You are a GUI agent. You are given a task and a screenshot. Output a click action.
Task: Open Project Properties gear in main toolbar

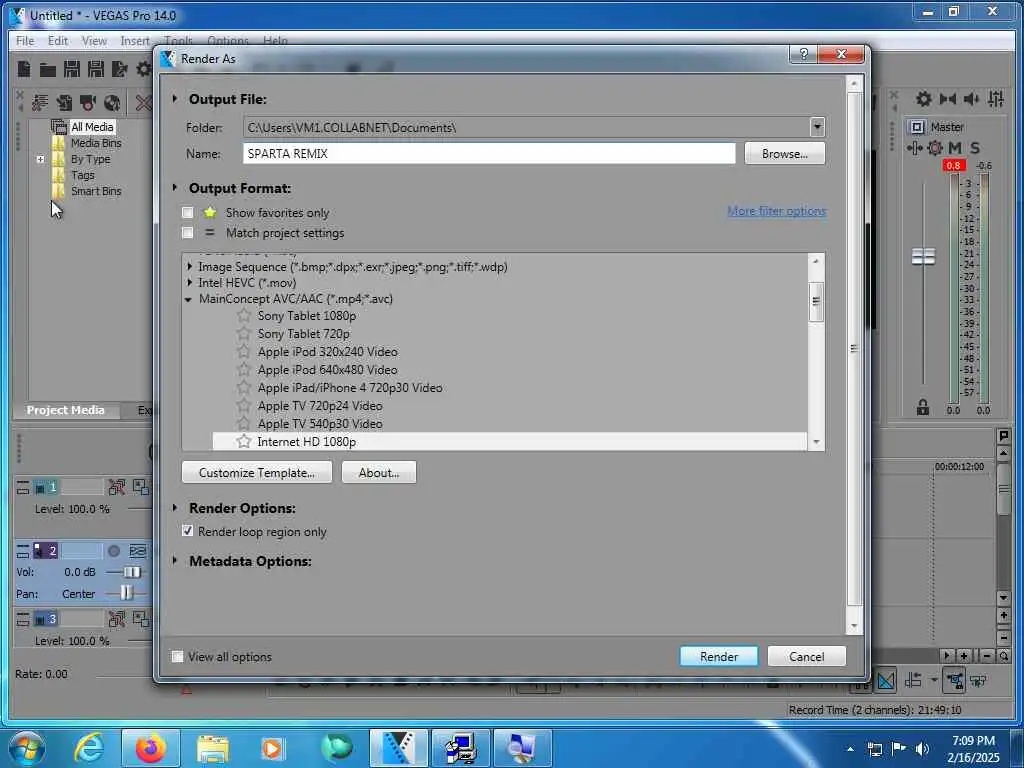click(143, 69)
